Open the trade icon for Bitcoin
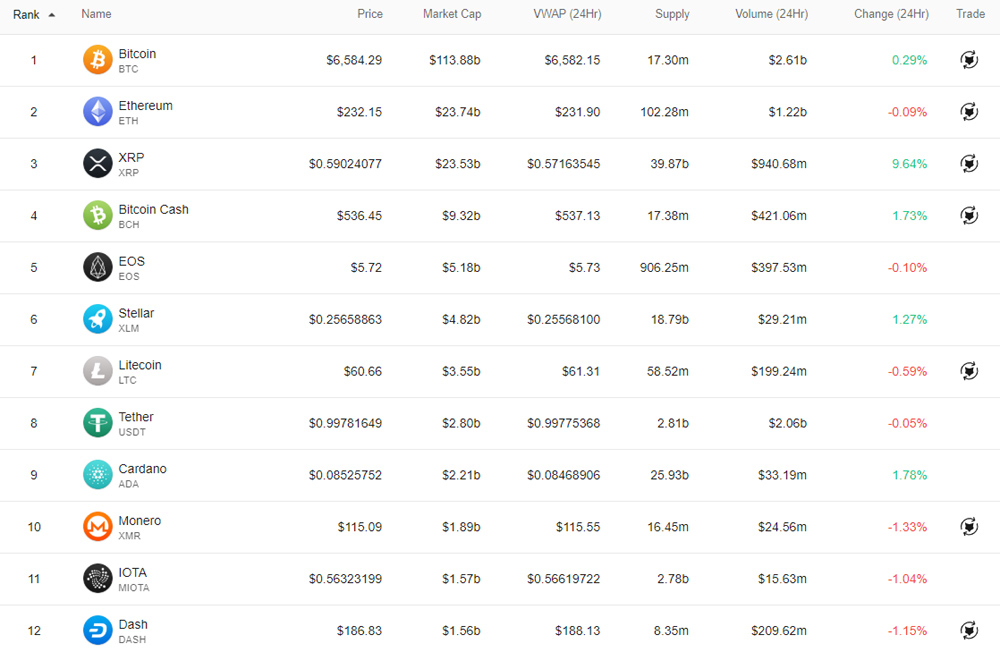This screenshot has height=652, width=1000. pyautogui.click(x=969, y=60)
